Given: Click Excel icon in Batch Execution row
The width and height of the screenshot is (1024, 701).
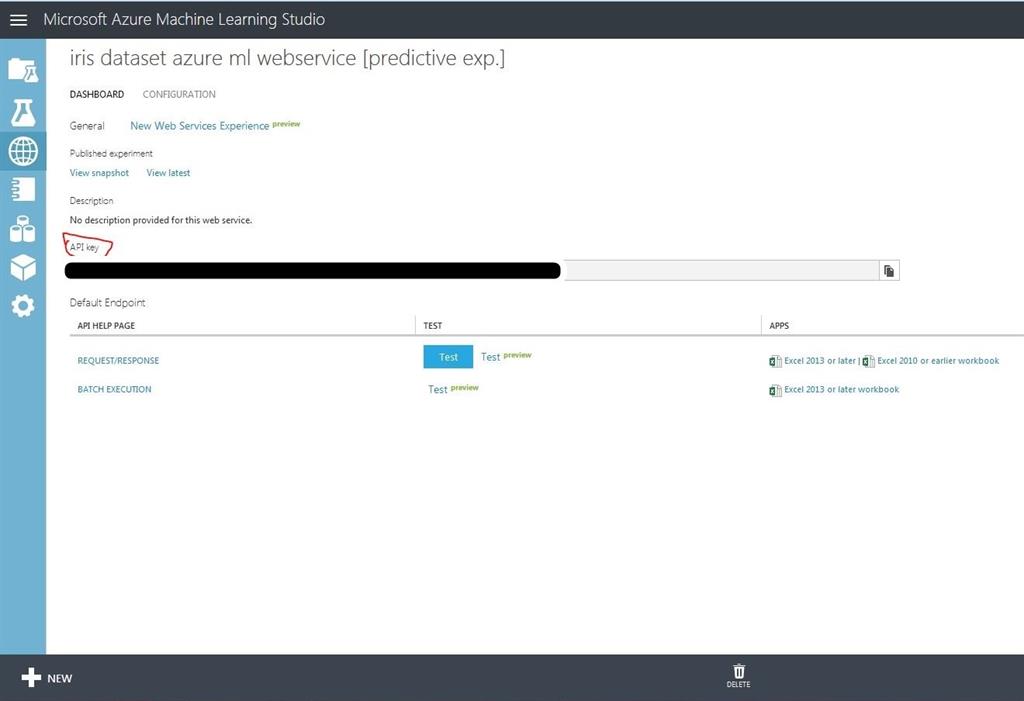Looking at the screenshot, I should 775,390.
